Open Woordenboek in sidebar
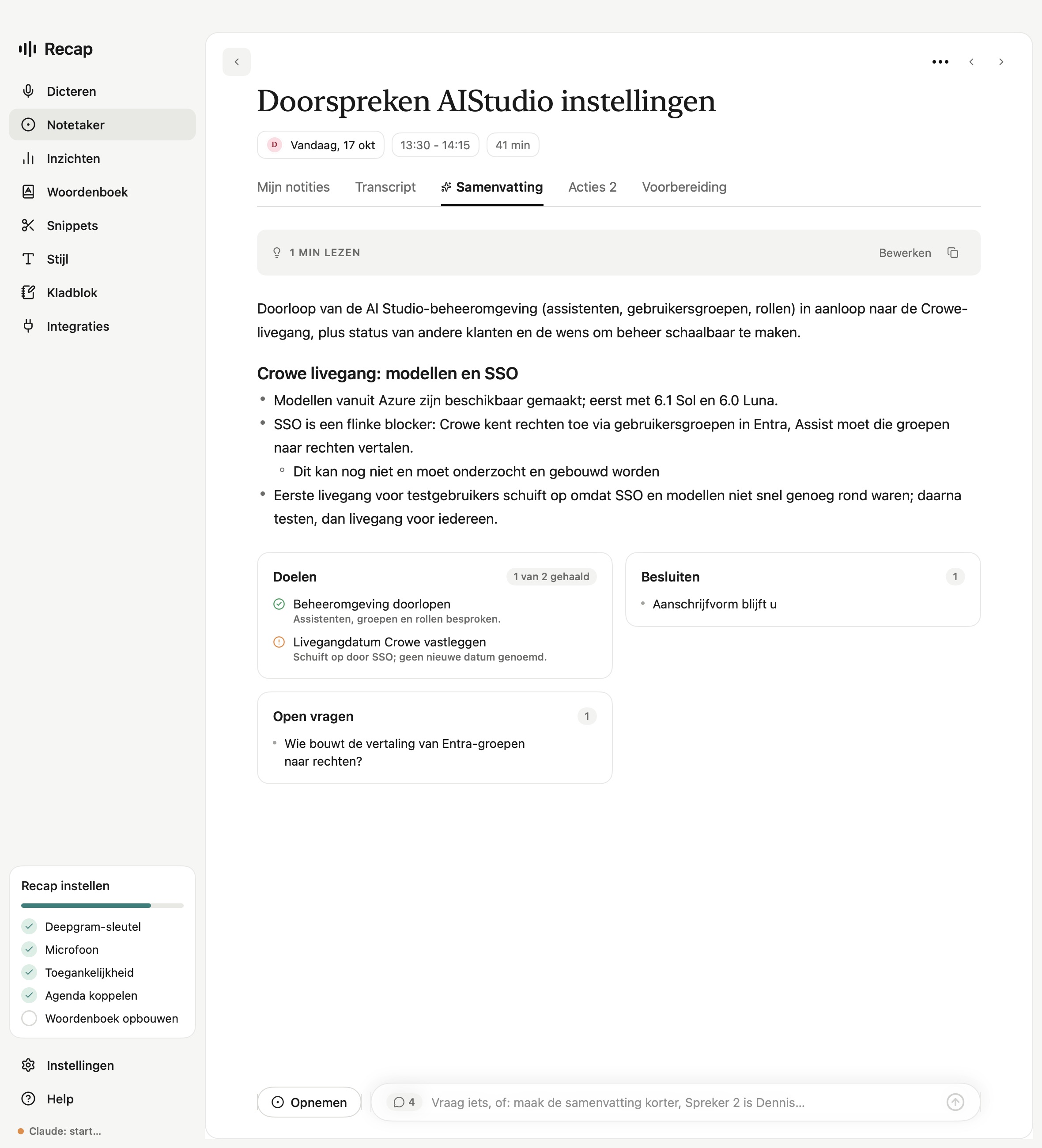The width and height of the screenshot is (1042, 1148). click(102, 192)
